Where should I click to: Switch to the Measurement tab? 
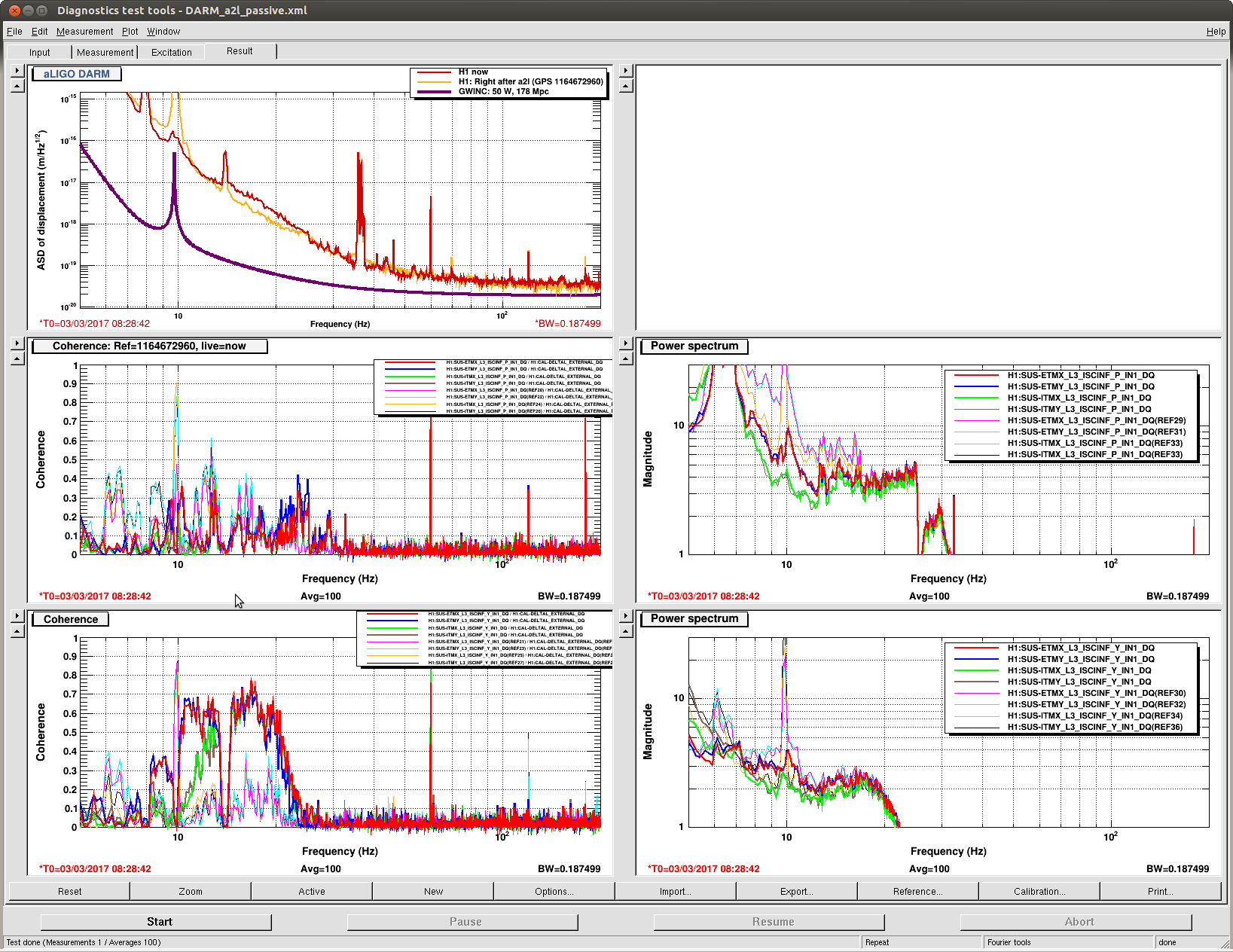tap(105, 53)
